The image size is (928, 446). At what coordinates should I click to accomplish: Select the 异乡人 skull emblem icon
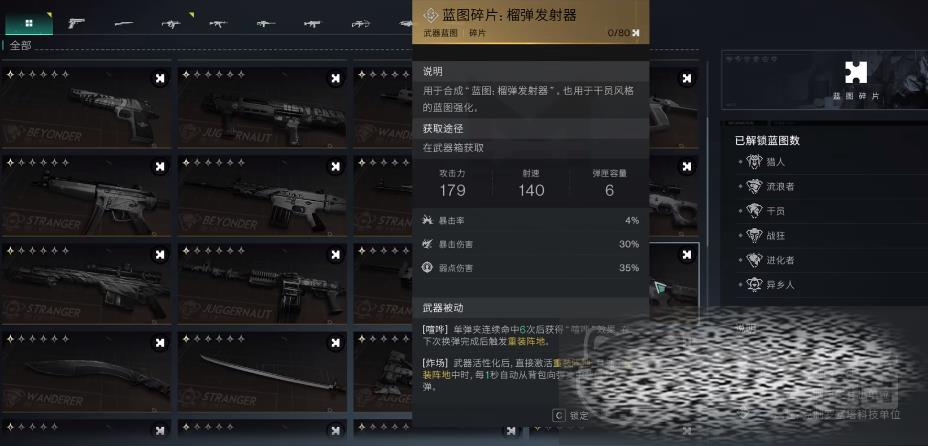754,285
